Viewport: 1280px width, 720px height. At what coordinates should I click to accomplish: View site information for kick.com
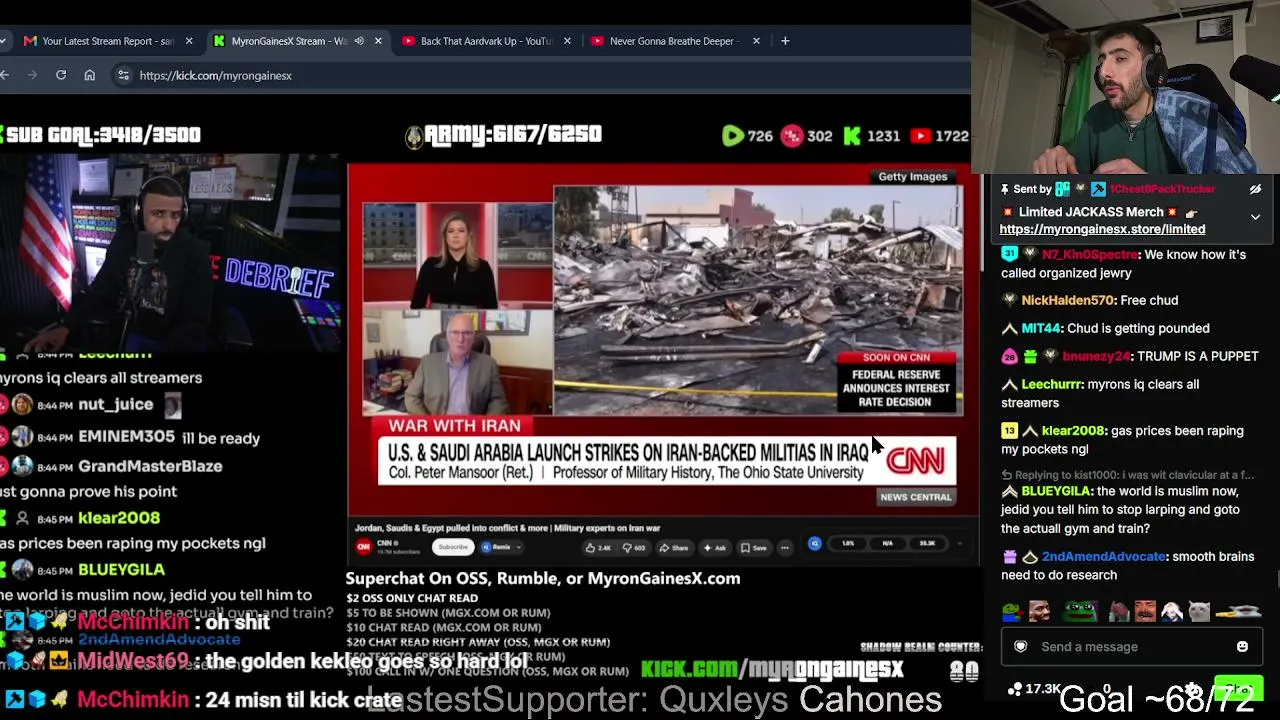click(123, 75)
